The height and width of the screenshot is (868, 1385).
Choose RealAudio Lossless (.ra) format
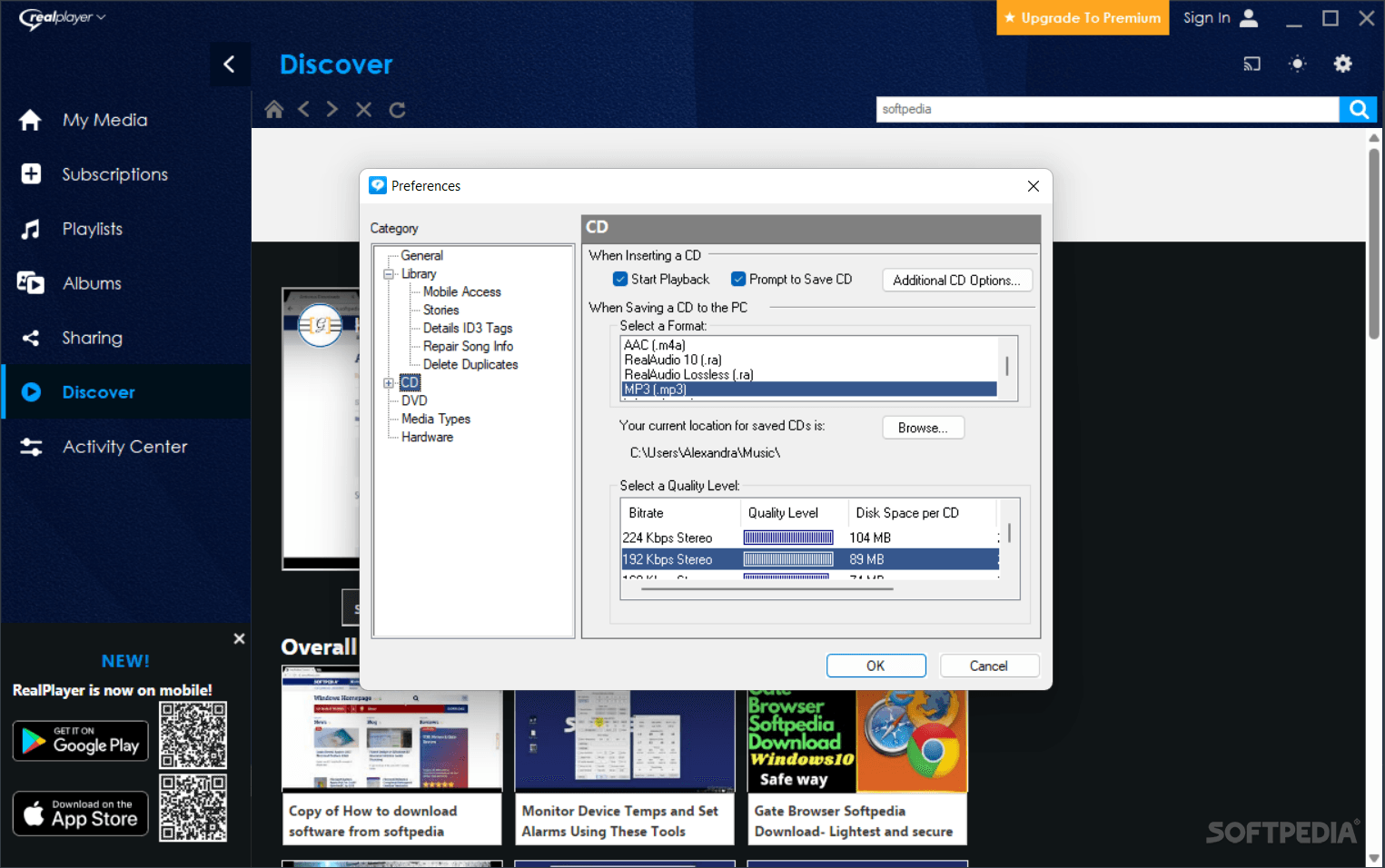809,374
